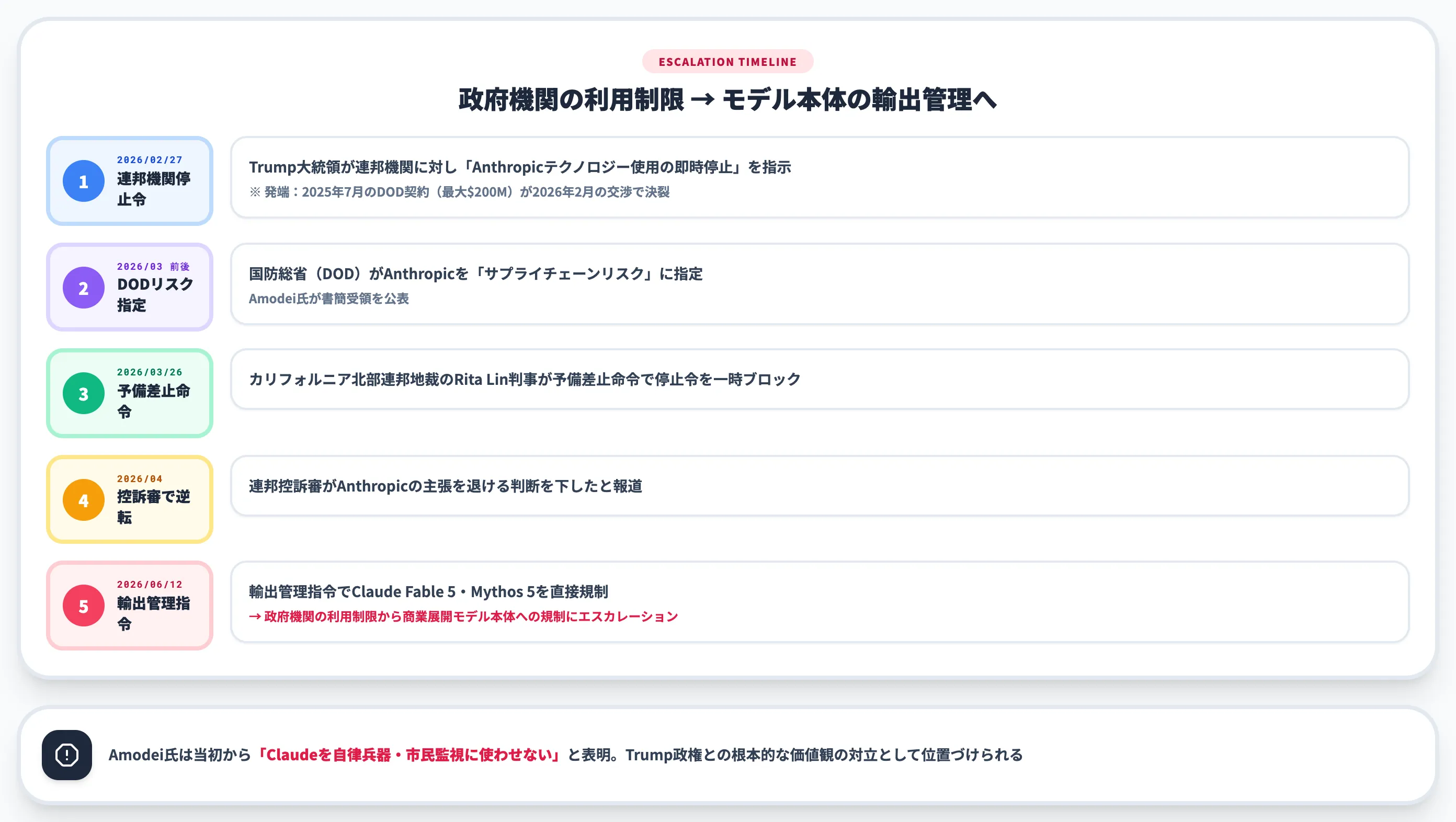Click the orange step 4 circle
Image resolution: width=1456 pixels, height=822 pixels.
84,500
